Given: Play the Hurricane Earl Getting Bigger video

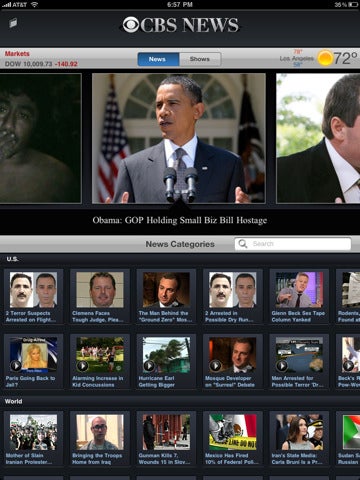Looking at the screenshot, I should point(149,366).
